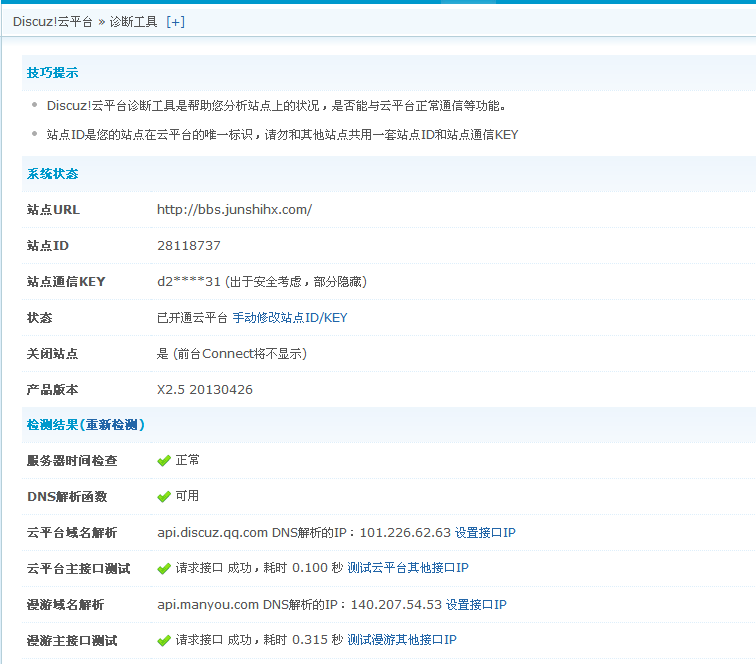Select 诊断工具 in the breadcrumb
Image resolution: width=756 pixels, height=664 pixels.
(x=133, y=22)
